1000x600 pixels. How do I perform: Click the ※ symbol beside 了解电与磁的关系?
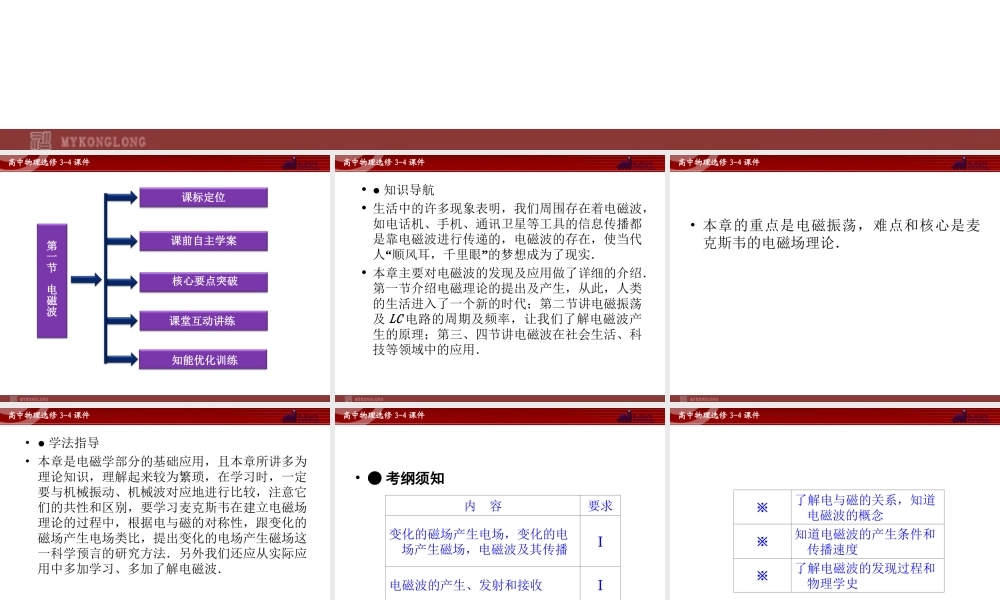tap(762, 507)
